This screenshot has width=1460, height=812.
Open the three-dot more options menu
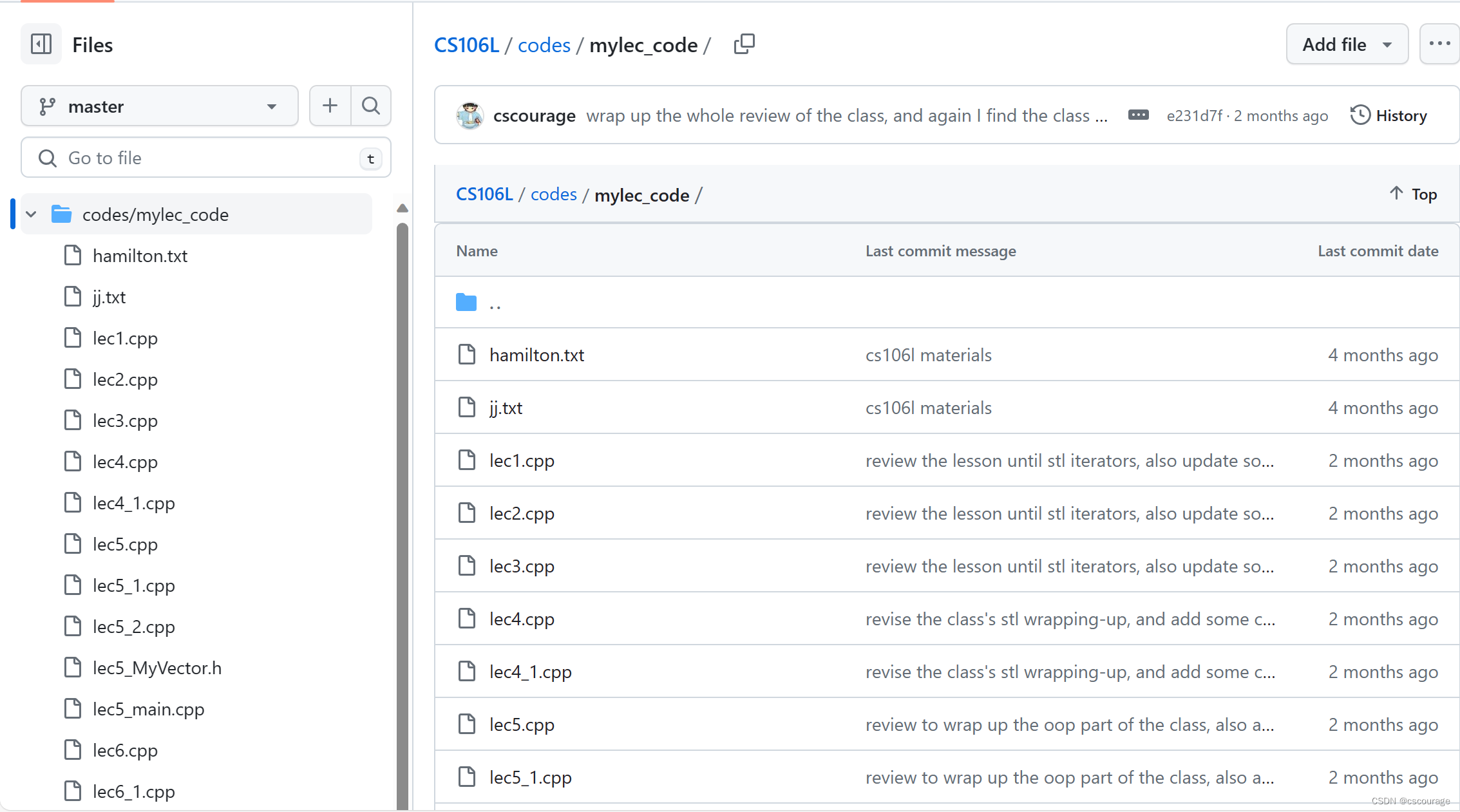point(1439,44)
